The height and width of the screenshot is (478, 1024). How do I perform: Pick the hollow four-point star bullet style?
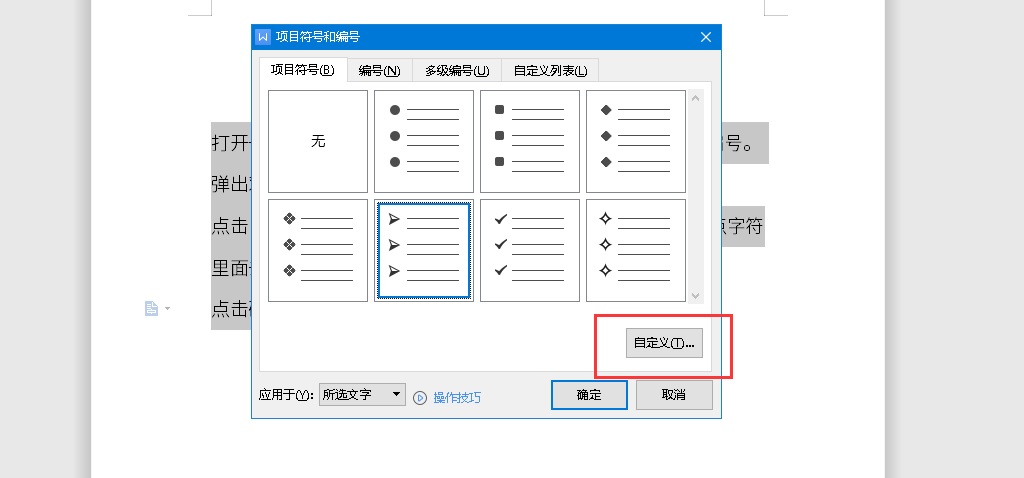point(636,250)
